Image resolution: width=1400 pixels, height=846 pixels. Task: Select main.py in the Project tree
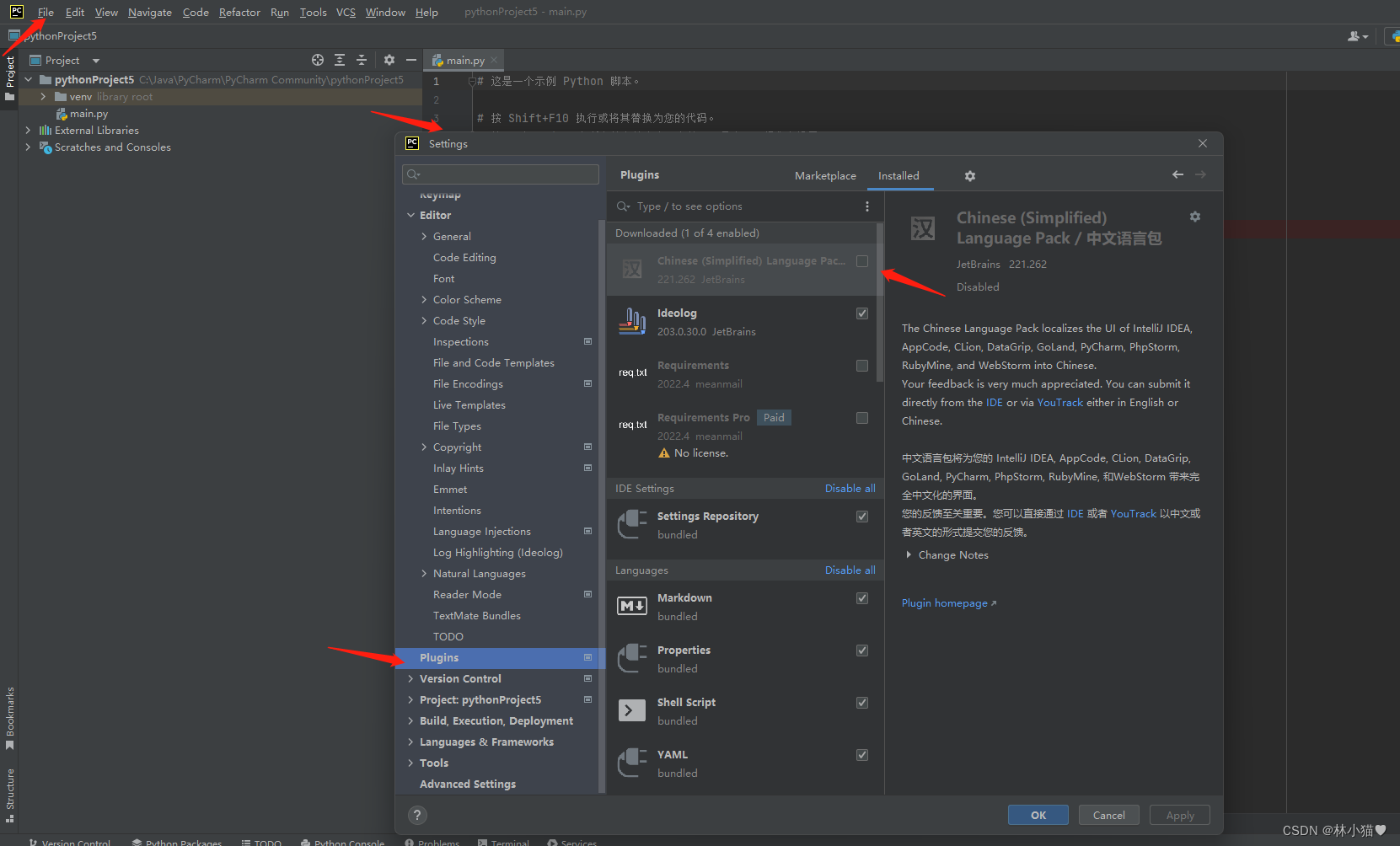pyautogui.click(x=82, y=114)
